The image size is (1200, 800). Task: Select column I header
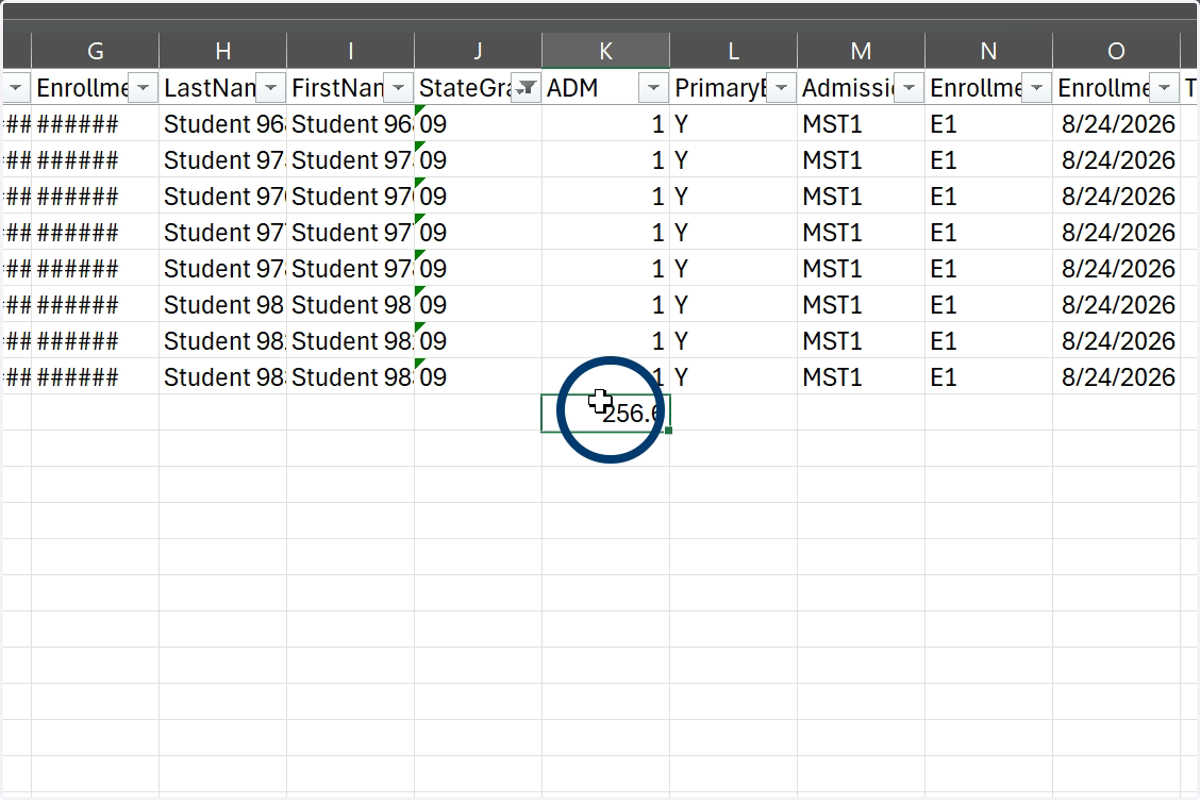click(351, 51)
